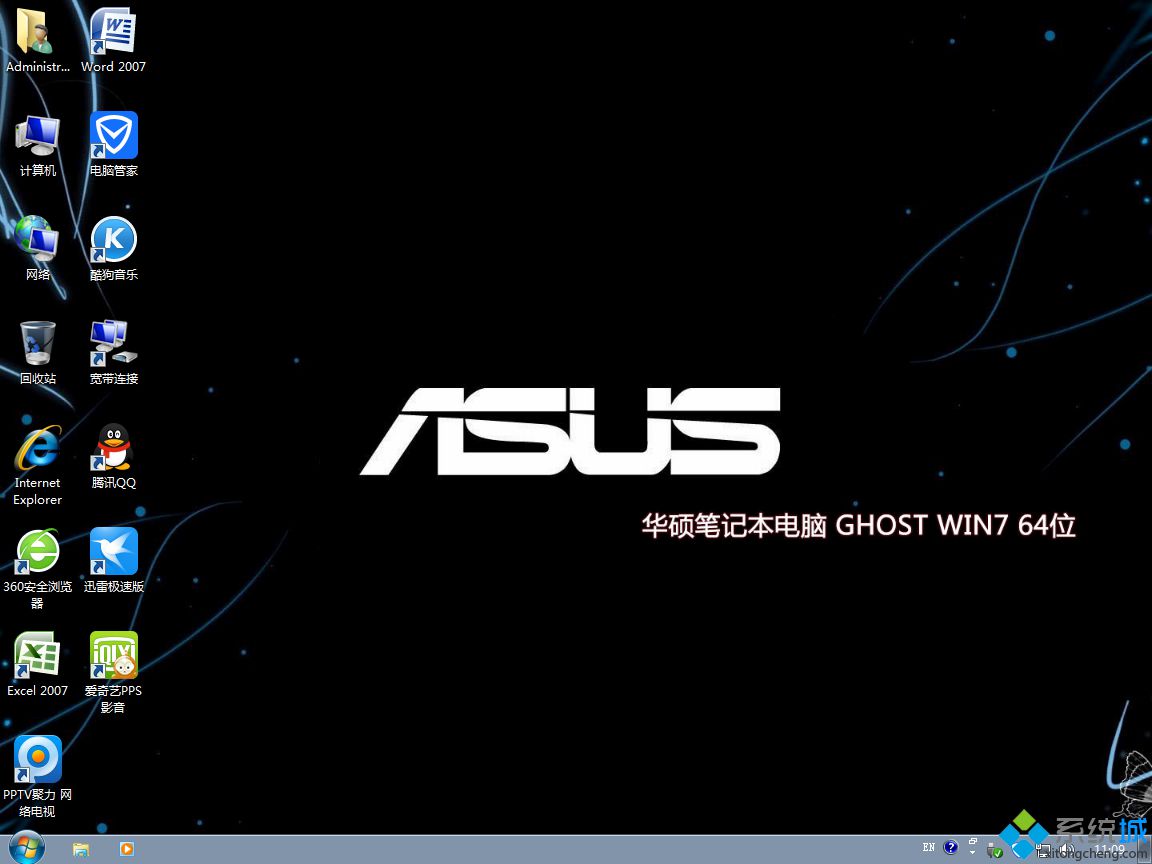Open the 宽带连接 broadband connection shortcut
The width and height of the screenshot is (1152, 864).
pyautogui.click(x=114, y=353)
